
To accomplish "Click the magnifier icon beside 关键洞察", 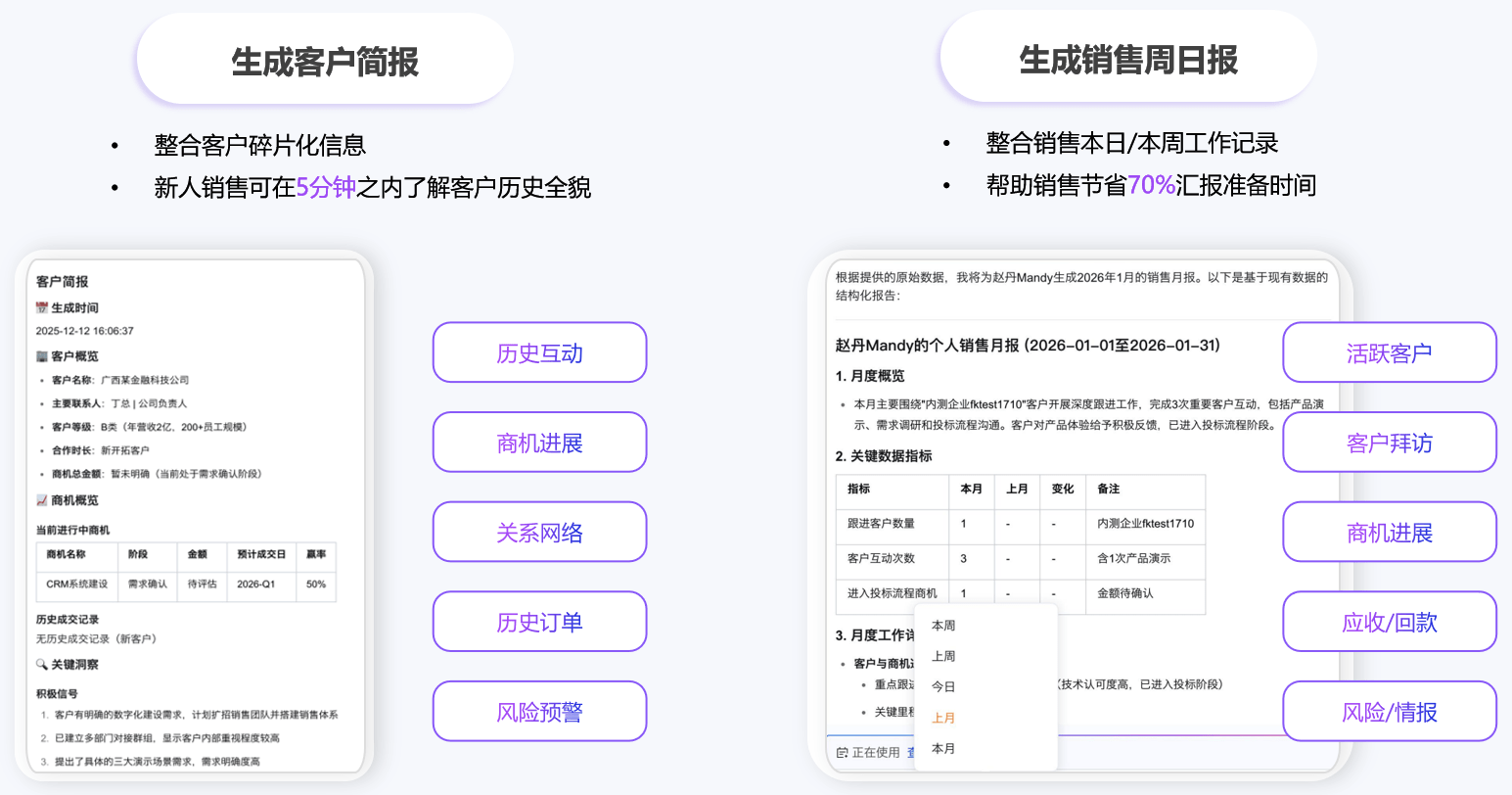I will tap(42, 665).
